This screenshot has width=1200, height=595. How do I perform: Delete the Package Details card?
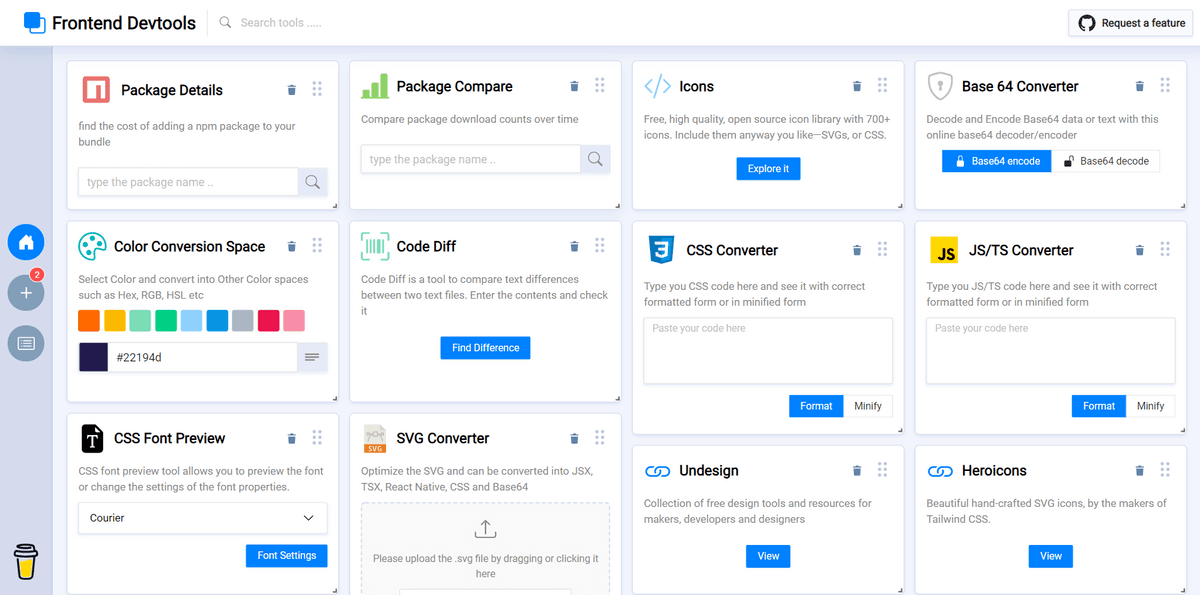point(292,90)
